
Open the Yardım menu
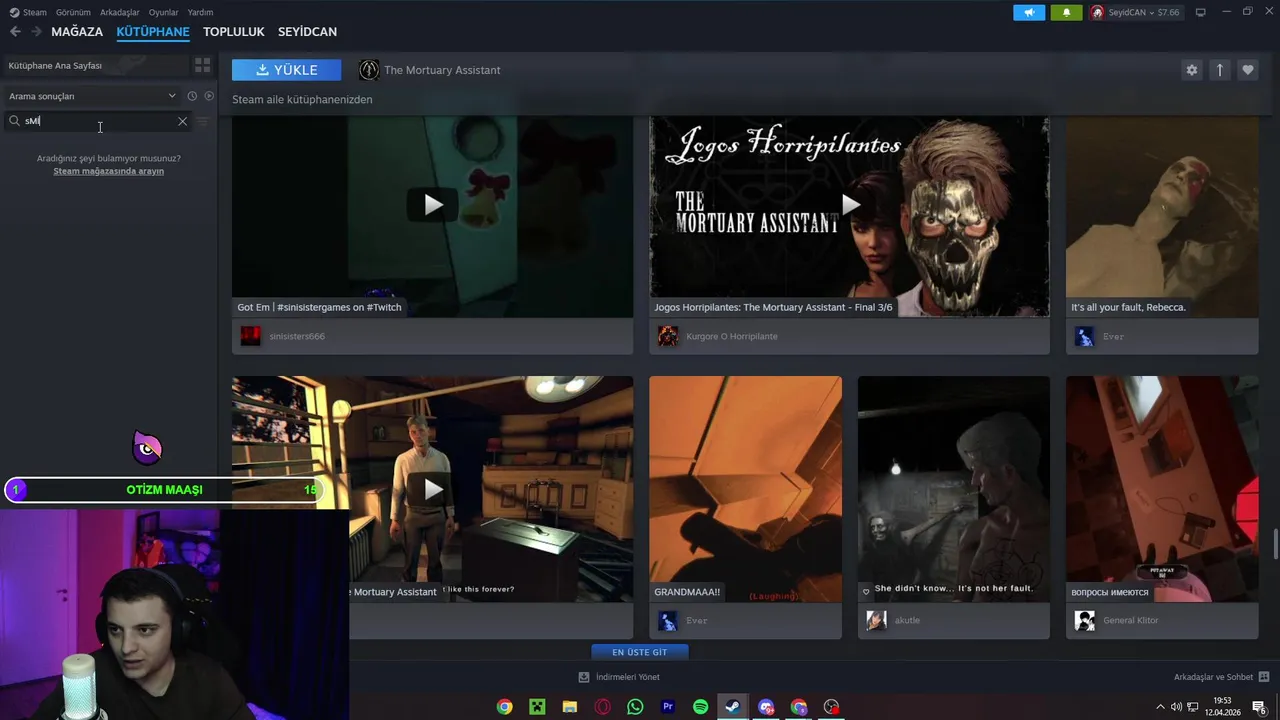[x=200, y=12]
